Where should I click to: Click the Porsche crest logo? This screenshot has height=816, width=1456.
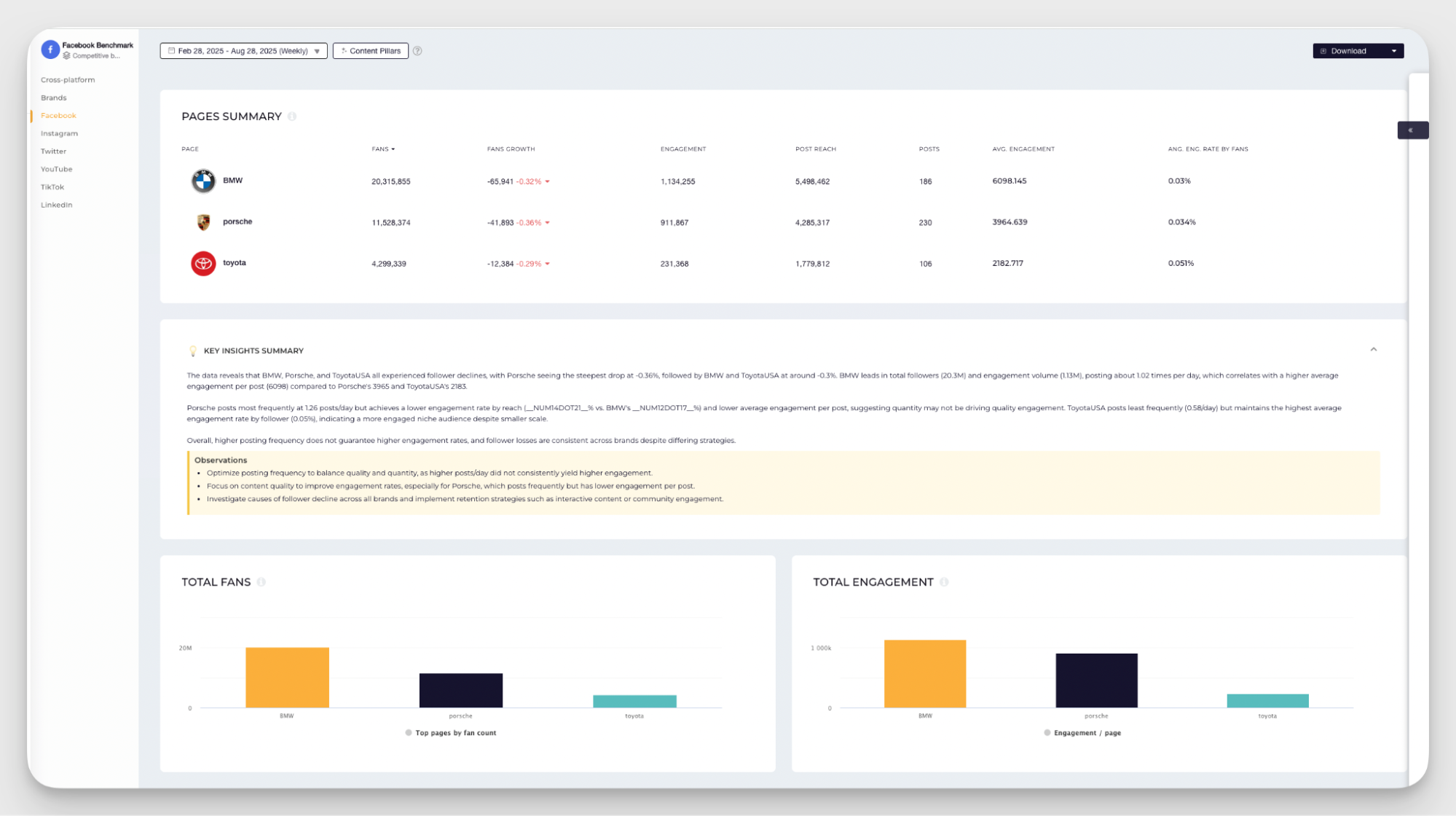pos(203,222)
